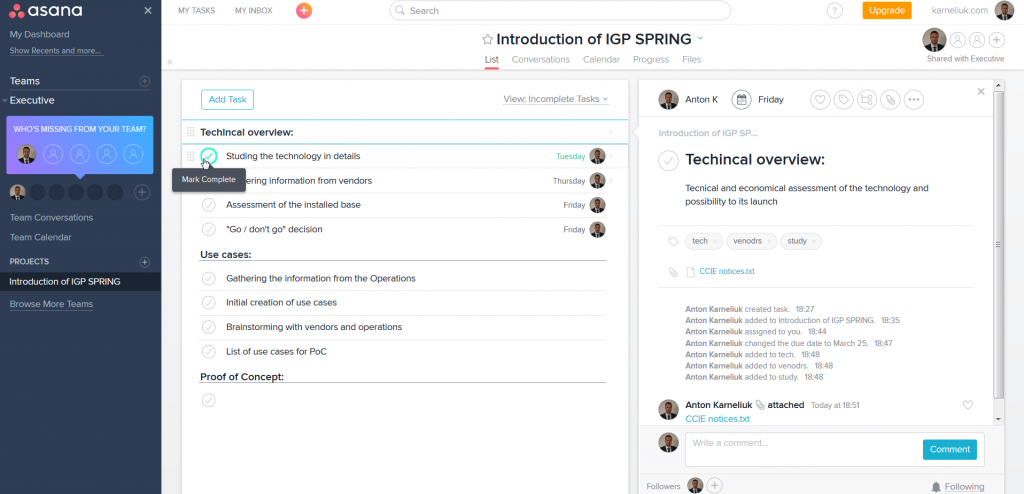Open tags icon in task detail toolbar
Image resolution: width=1024 pixels, height=494 pixels.
click(x=844, y=100)
